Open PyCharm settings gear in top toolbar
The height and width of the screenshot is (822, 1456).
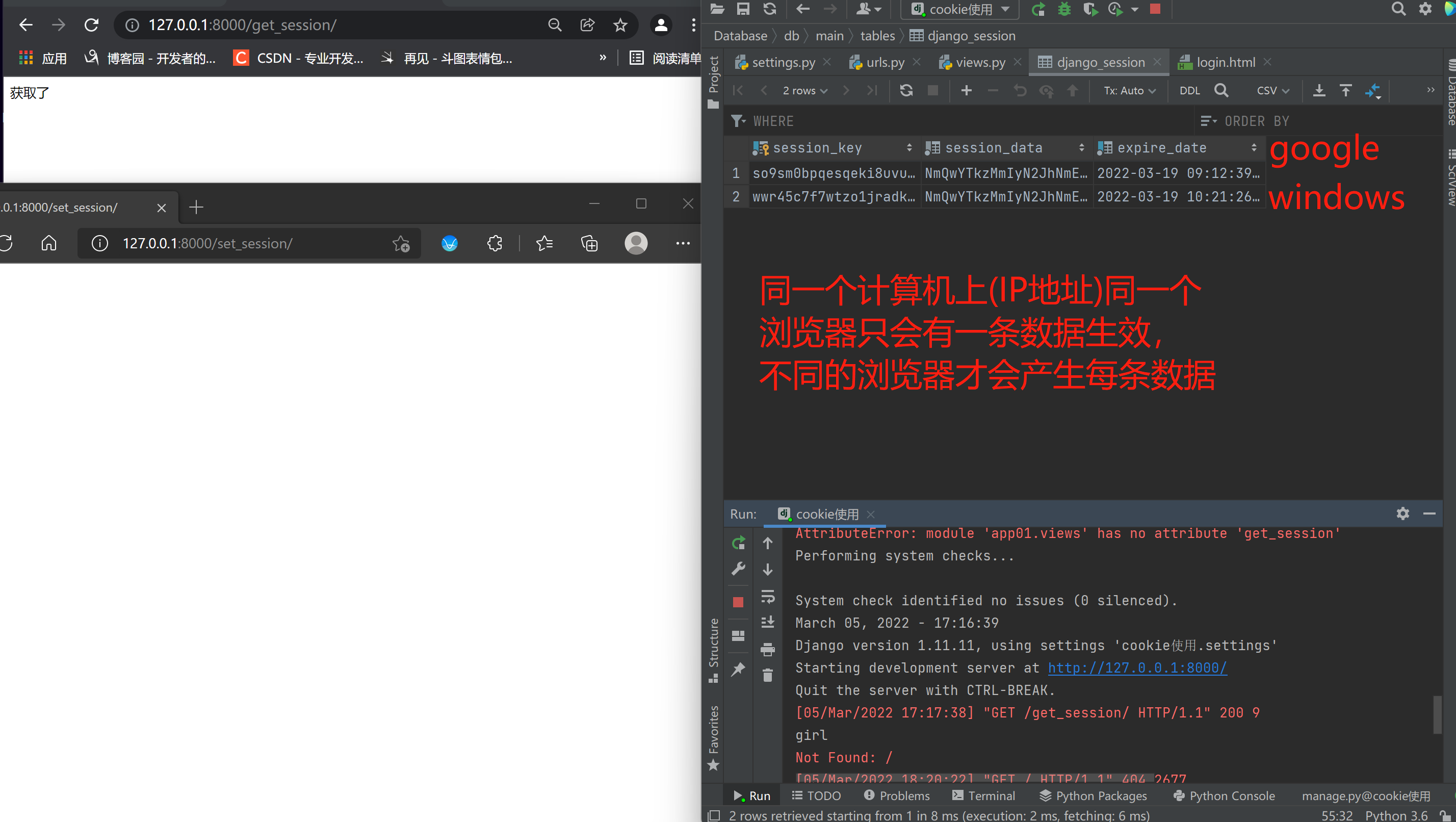coord(1425,9)
